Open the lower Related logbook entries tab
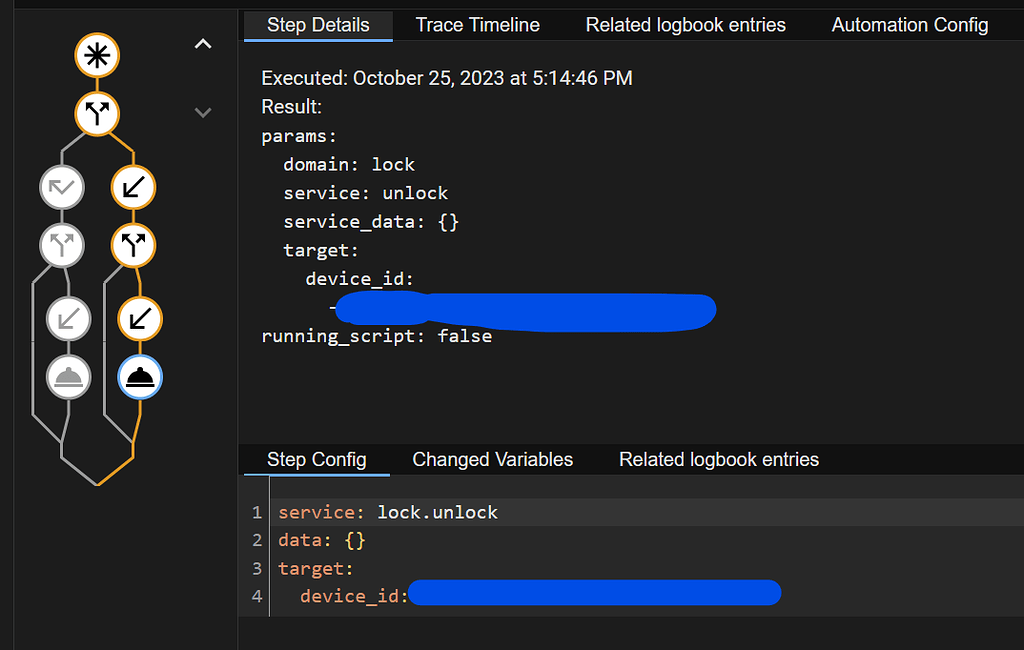Image resolution: width=1024 pixels, height=650 pixels. pyautogui.click(x=718, y=459)
